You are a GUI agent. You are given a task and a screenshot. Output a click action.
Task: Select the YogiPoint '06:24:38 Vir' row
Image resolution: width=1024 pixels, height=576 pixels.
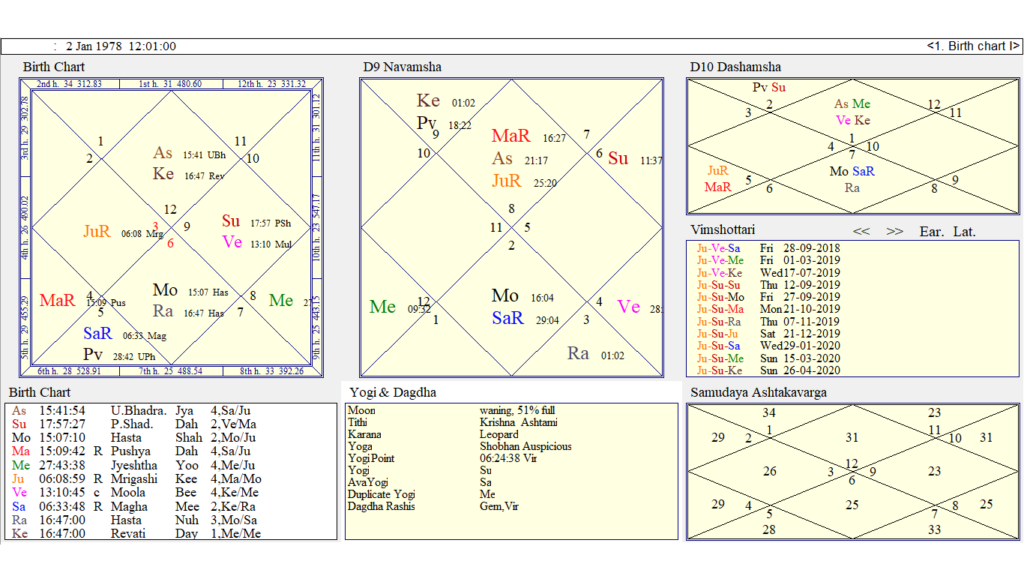(442, 458)
